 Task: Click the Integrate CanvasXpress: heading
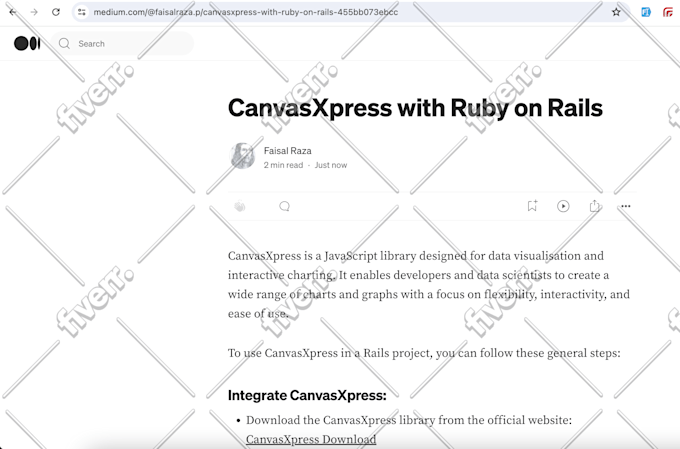[x=307, y=395]
